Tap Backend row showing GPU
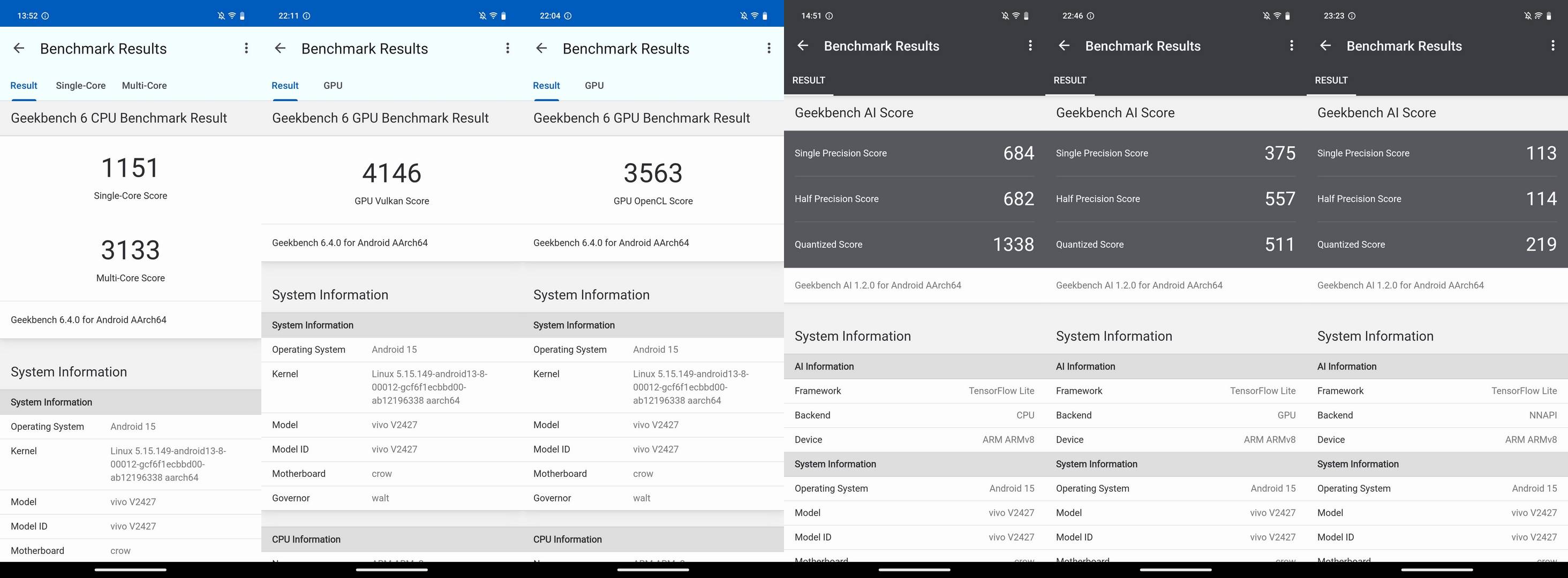Image resolution: width=1568 pixels, height=578 pixels. click(1175, 415)
